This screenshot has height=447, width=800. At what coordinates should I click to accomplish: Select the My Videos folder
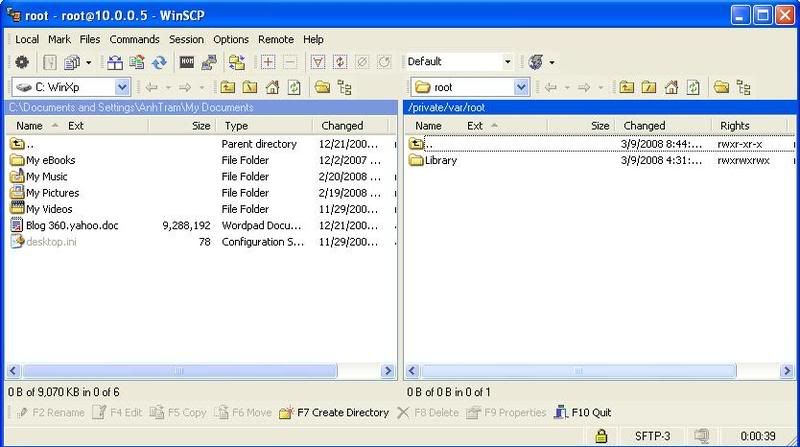[x=41, y=209]
